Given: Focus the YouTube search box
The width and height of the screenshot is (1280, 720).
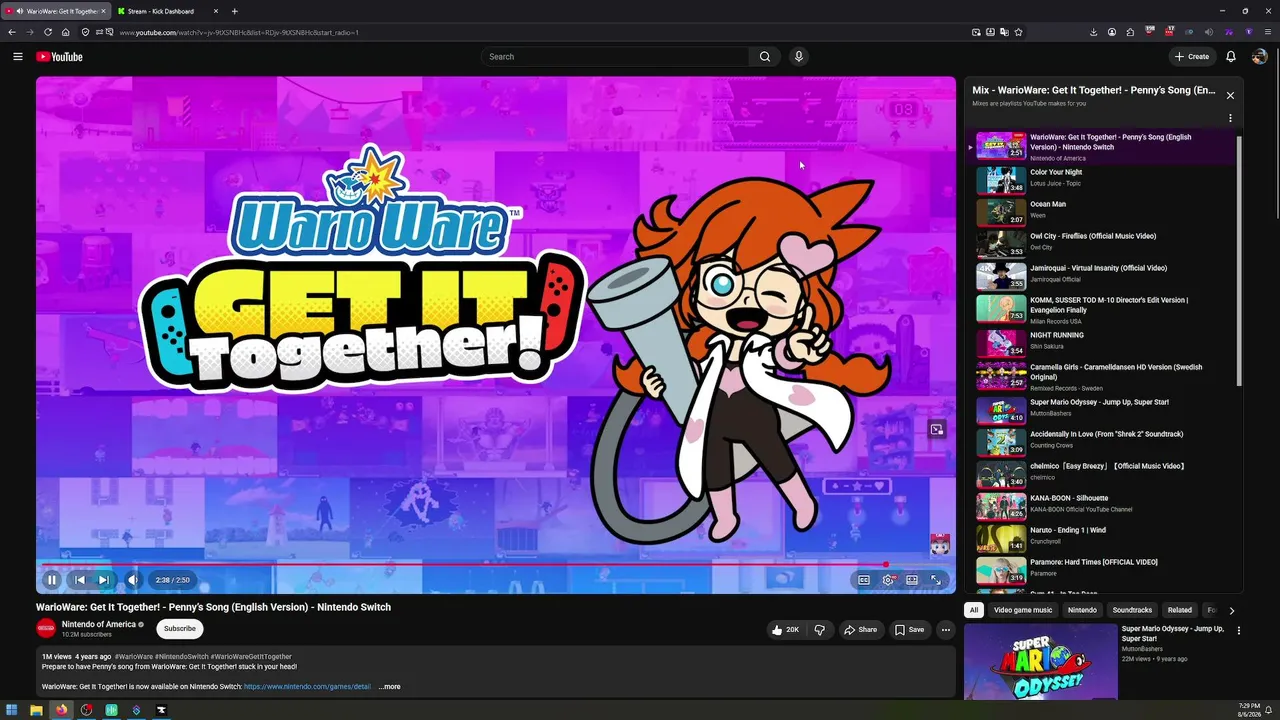Looking at the screenshot, I should pos(614,57).
